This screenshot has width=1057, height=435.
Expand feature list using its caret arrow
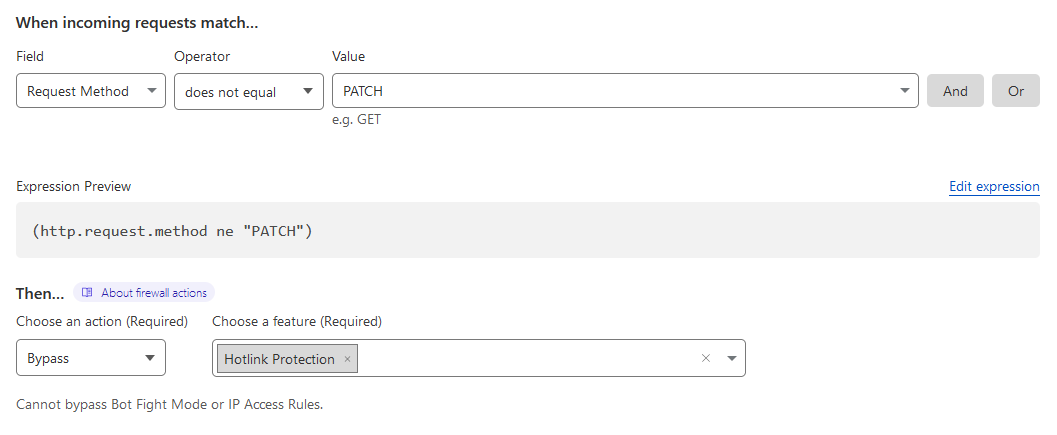(x=731, y=358)
